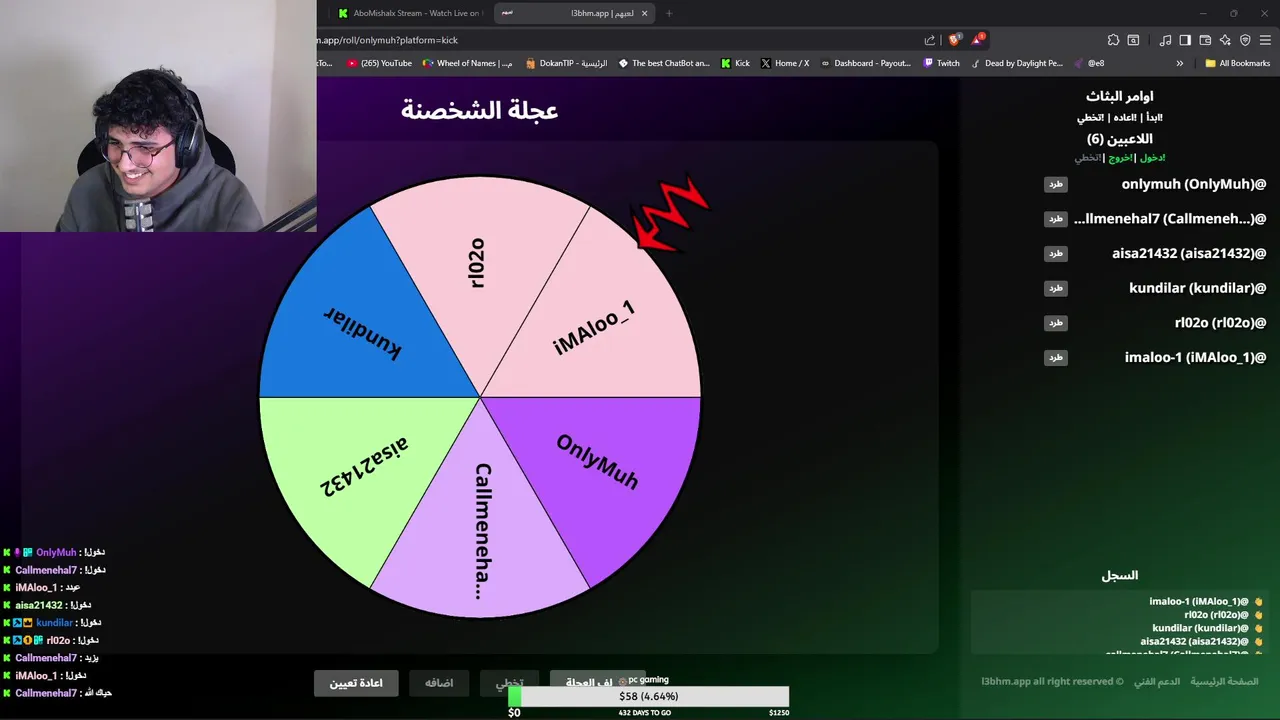1280x720 pixels.
Task: Open The best ChatBot bookmark
Action: coord(664,63)
